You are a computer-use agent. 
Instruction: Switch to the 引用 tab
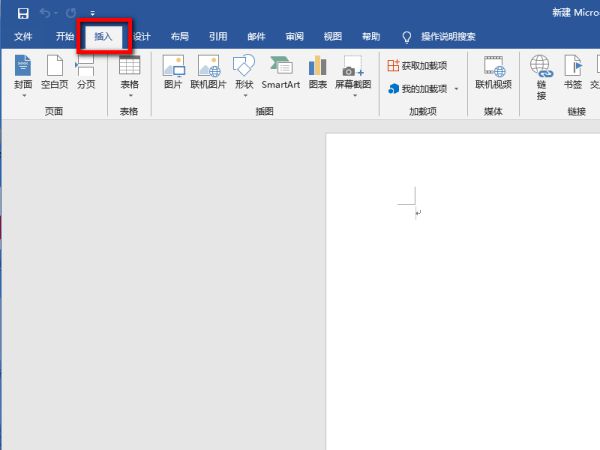click(x=218, y=37)
